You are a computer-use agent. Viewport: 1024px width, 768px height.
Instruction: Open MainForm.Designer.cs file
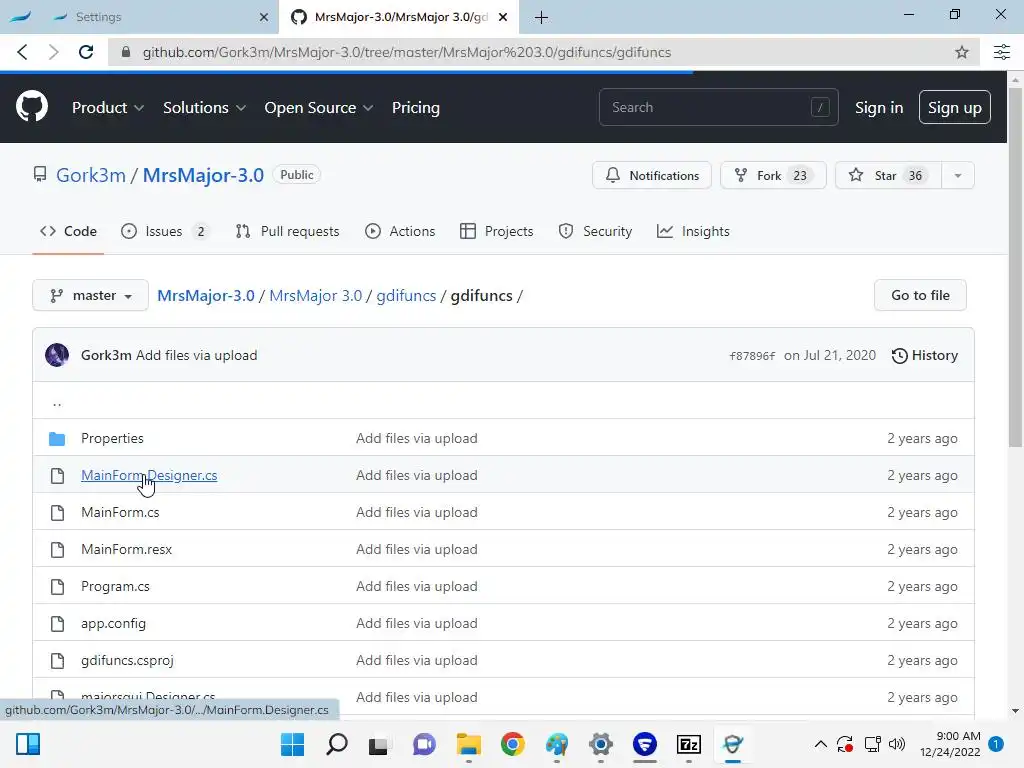tap(149, 475)
